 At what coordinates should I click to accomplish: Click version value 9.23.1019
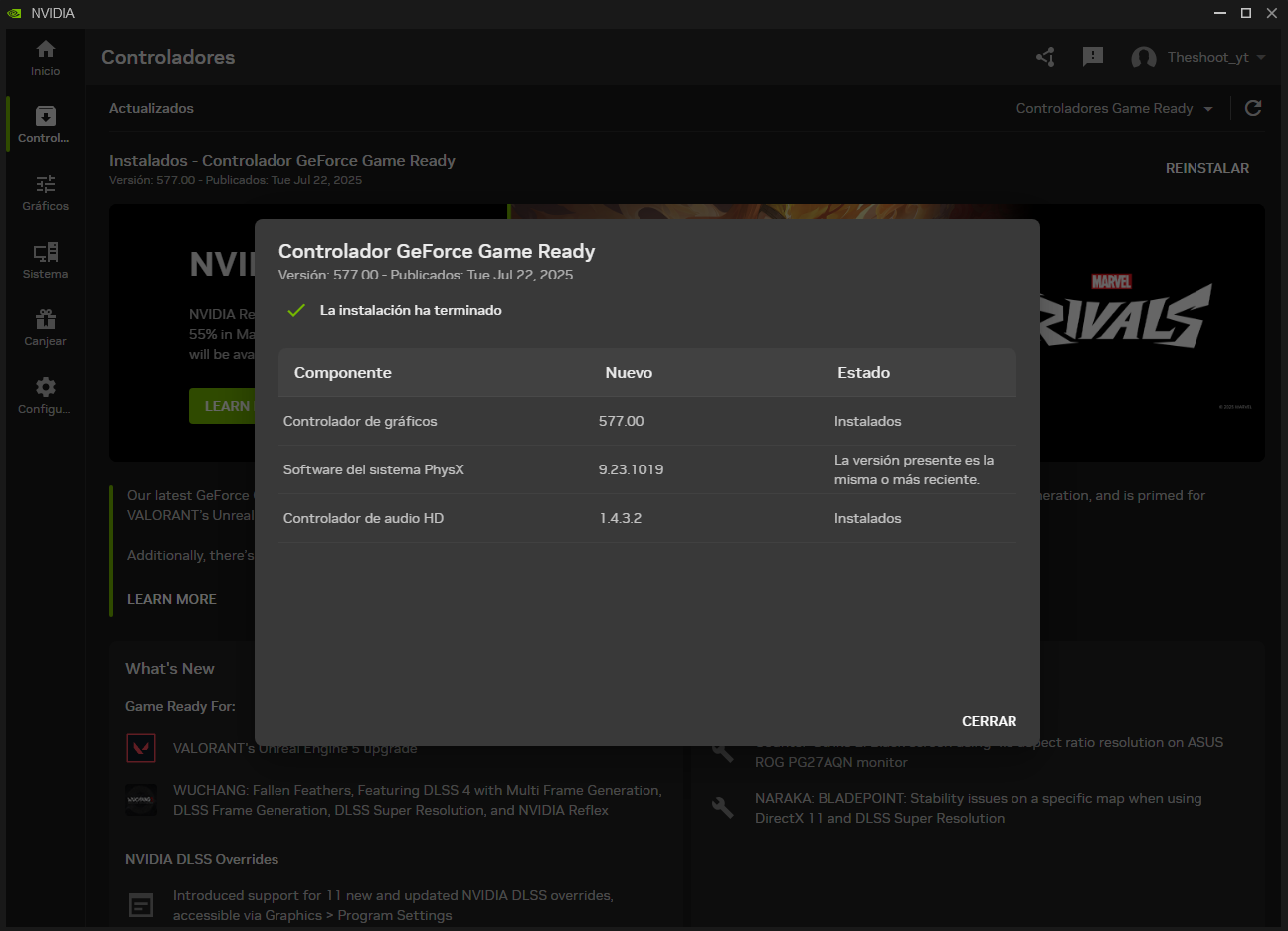[631, 469]
